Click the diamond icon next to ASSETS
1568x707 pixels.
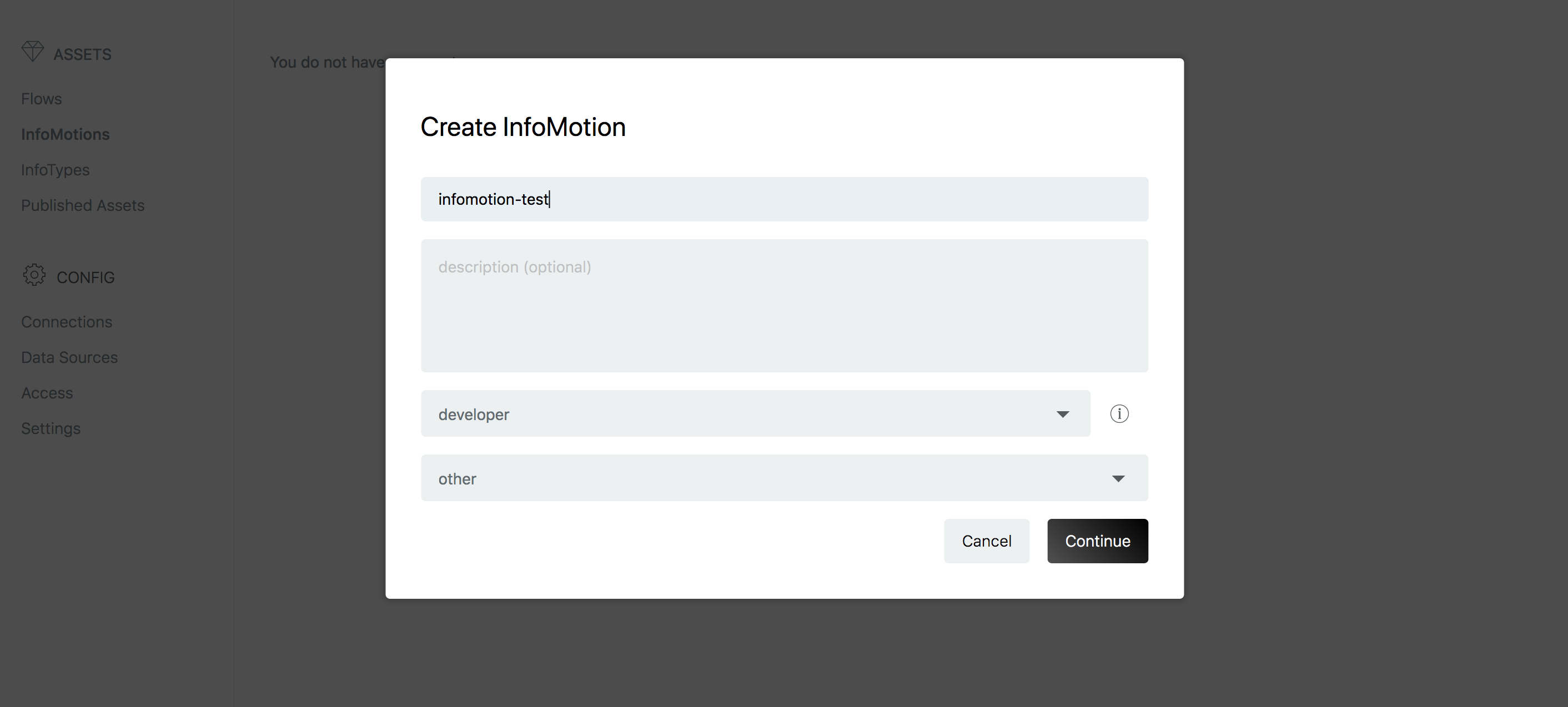33,52
